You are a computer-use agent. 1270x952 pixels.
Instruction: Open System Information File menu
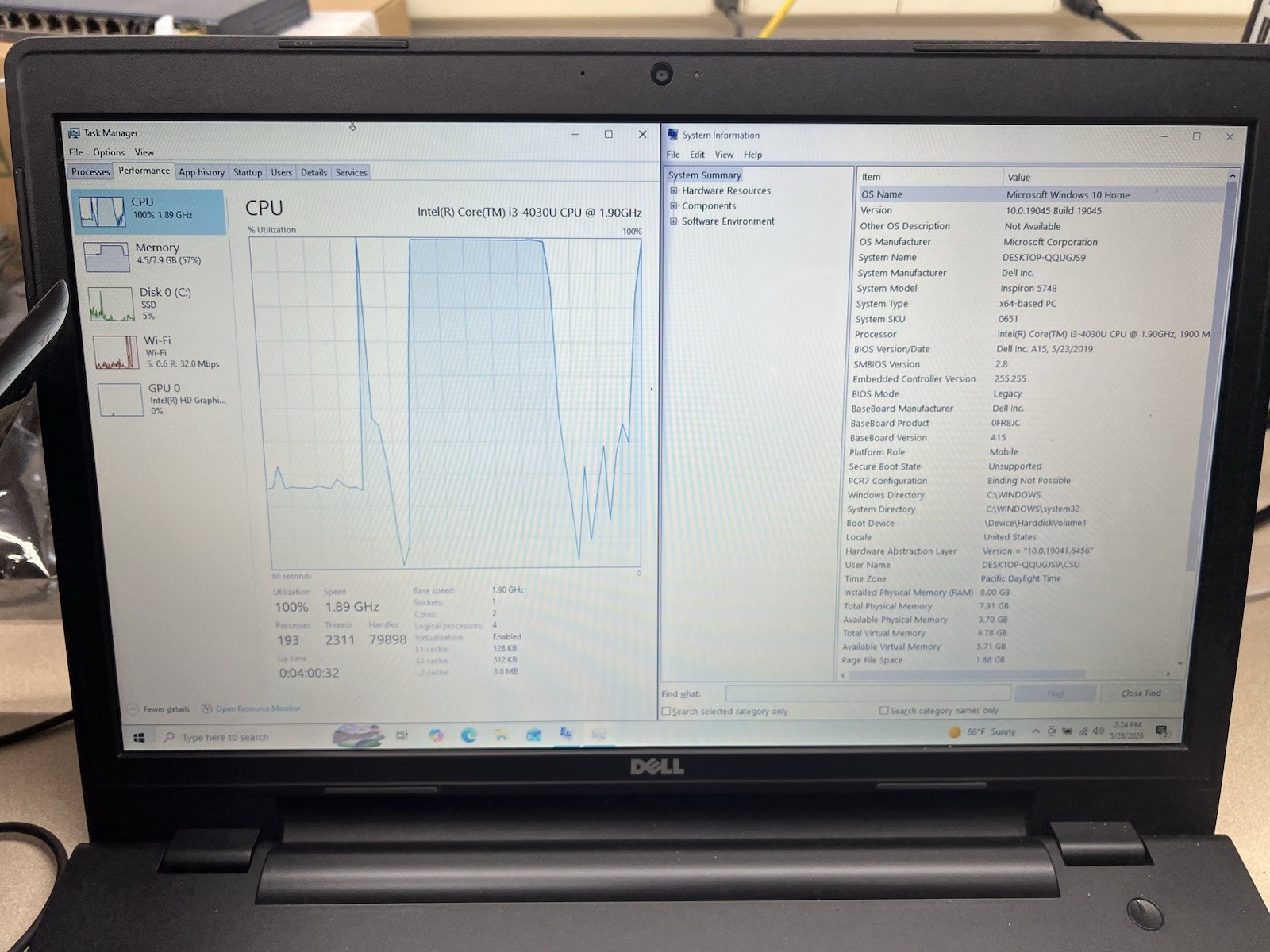pos(673,155)
